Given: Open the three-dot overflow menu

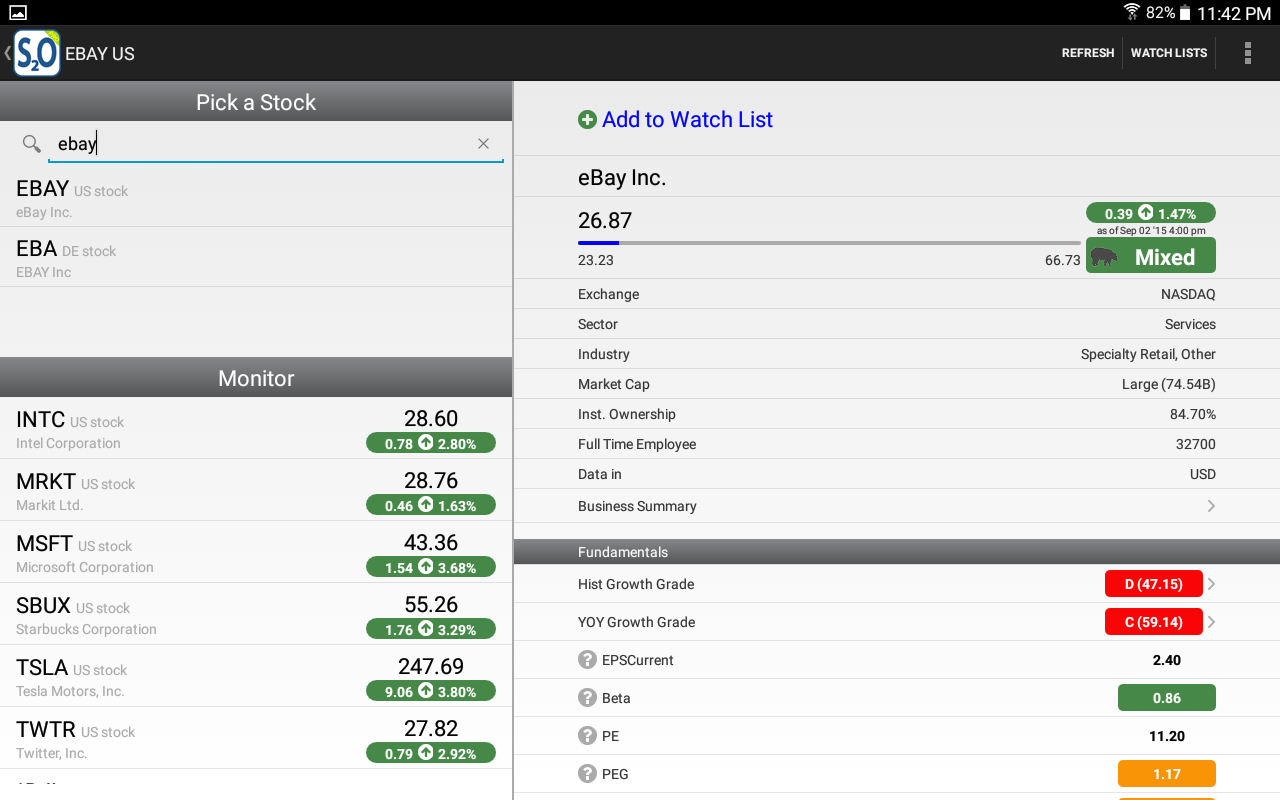Looking at the screenshot, I should coord(1247,53).
